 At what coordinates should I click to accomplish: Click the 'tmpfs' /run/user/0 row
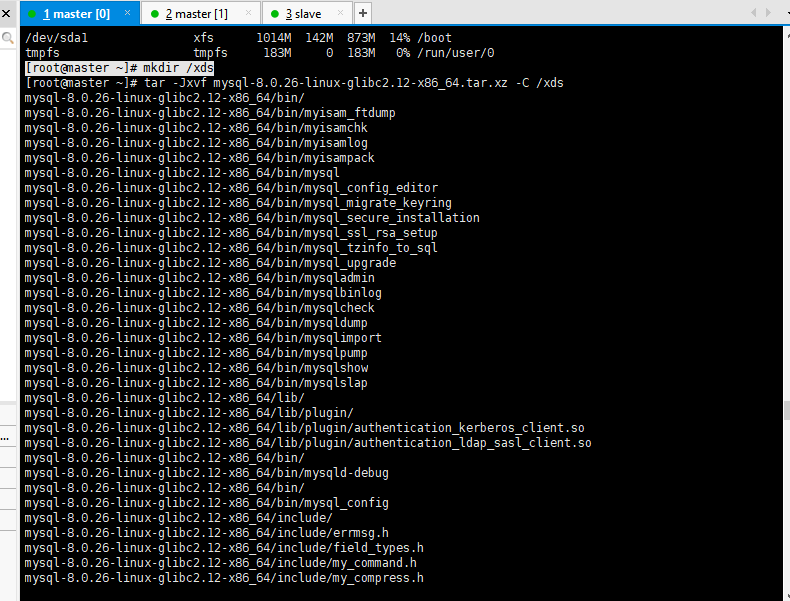point(259,53)
